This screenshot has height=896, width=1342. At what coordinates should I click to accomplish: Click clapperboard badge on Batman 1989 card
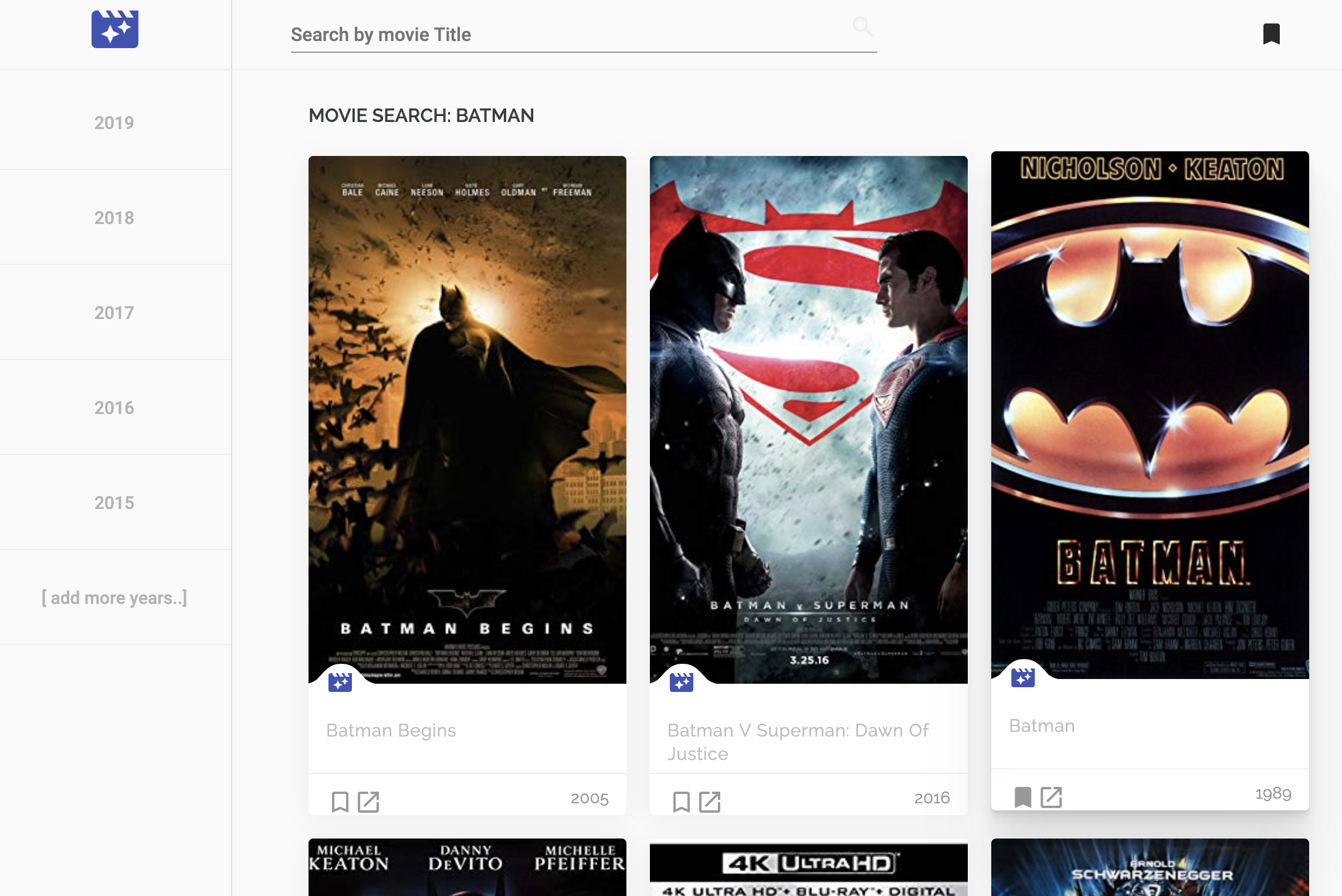pos(1023,677)
